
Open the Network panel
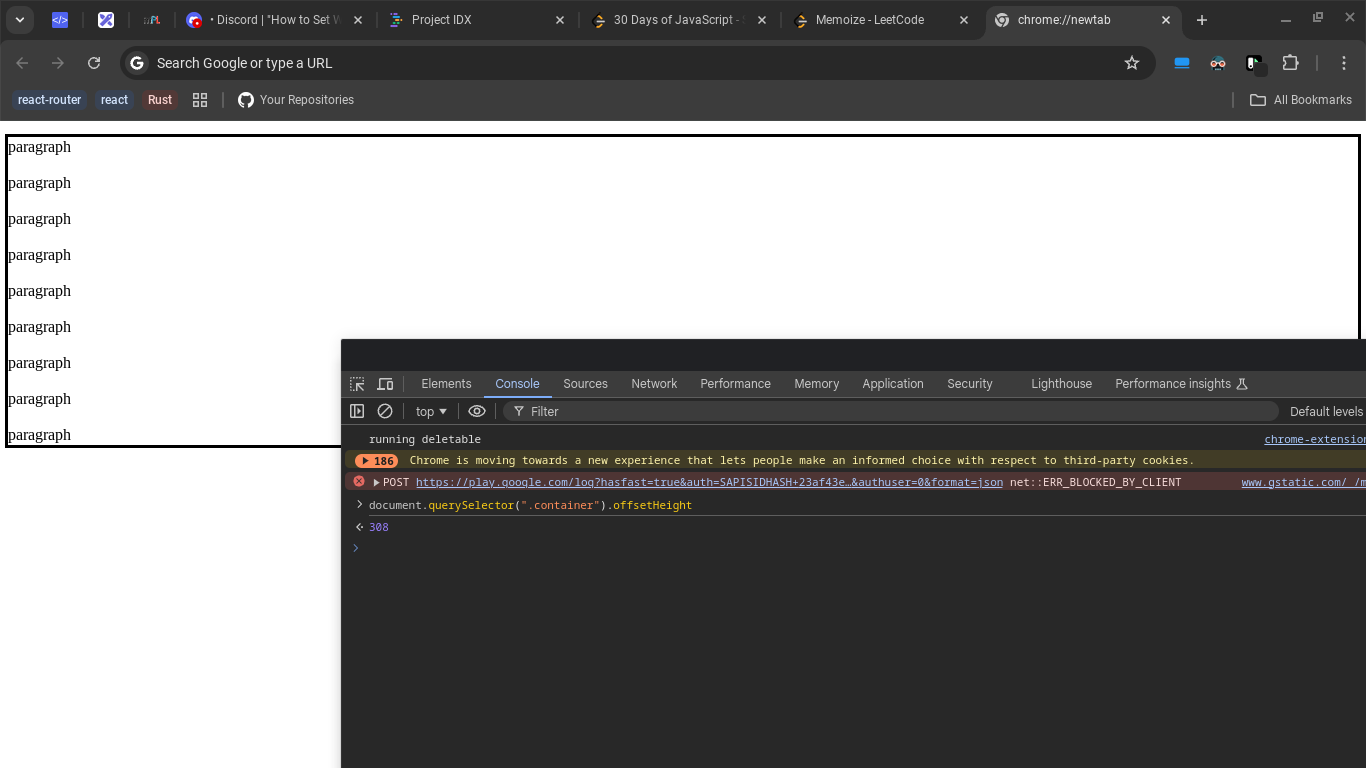pos(654,384)
